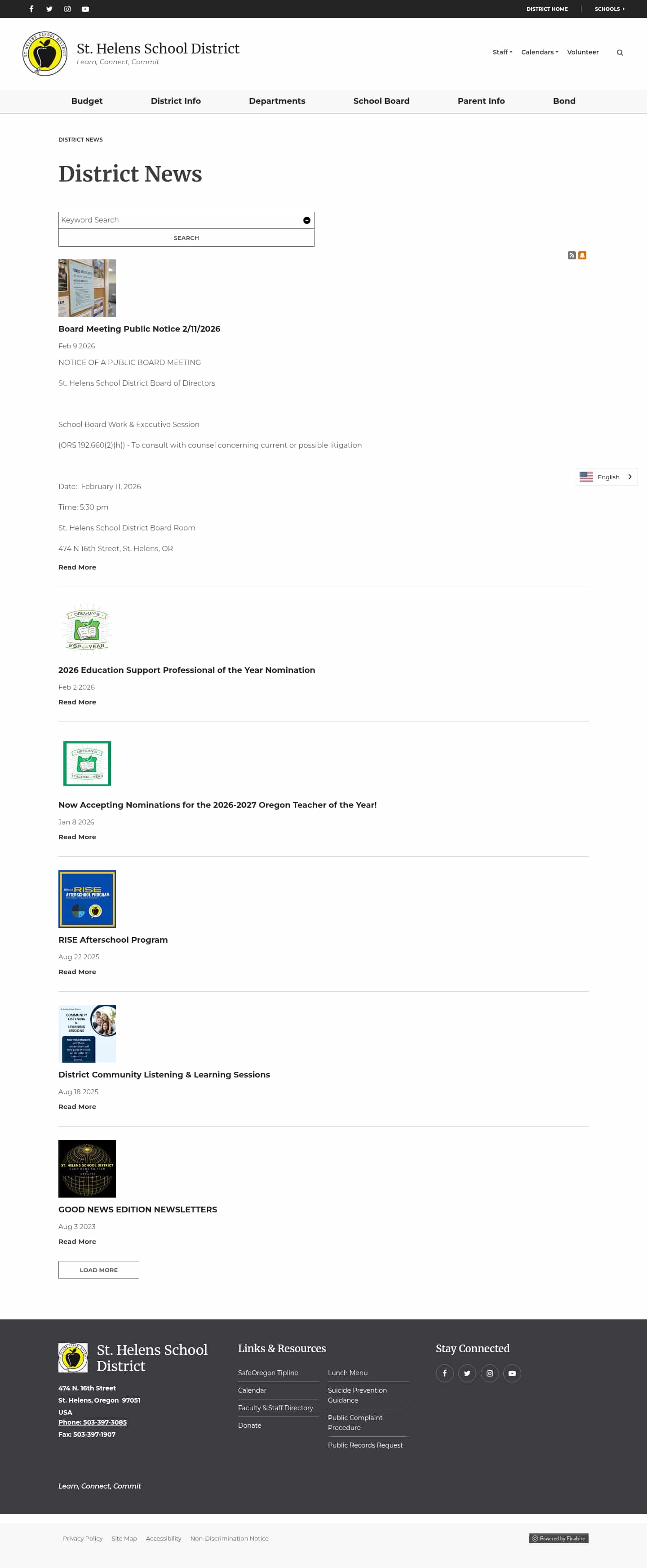Click the orange alerts bell icon
647x1568 pixels.
point(582,256)
